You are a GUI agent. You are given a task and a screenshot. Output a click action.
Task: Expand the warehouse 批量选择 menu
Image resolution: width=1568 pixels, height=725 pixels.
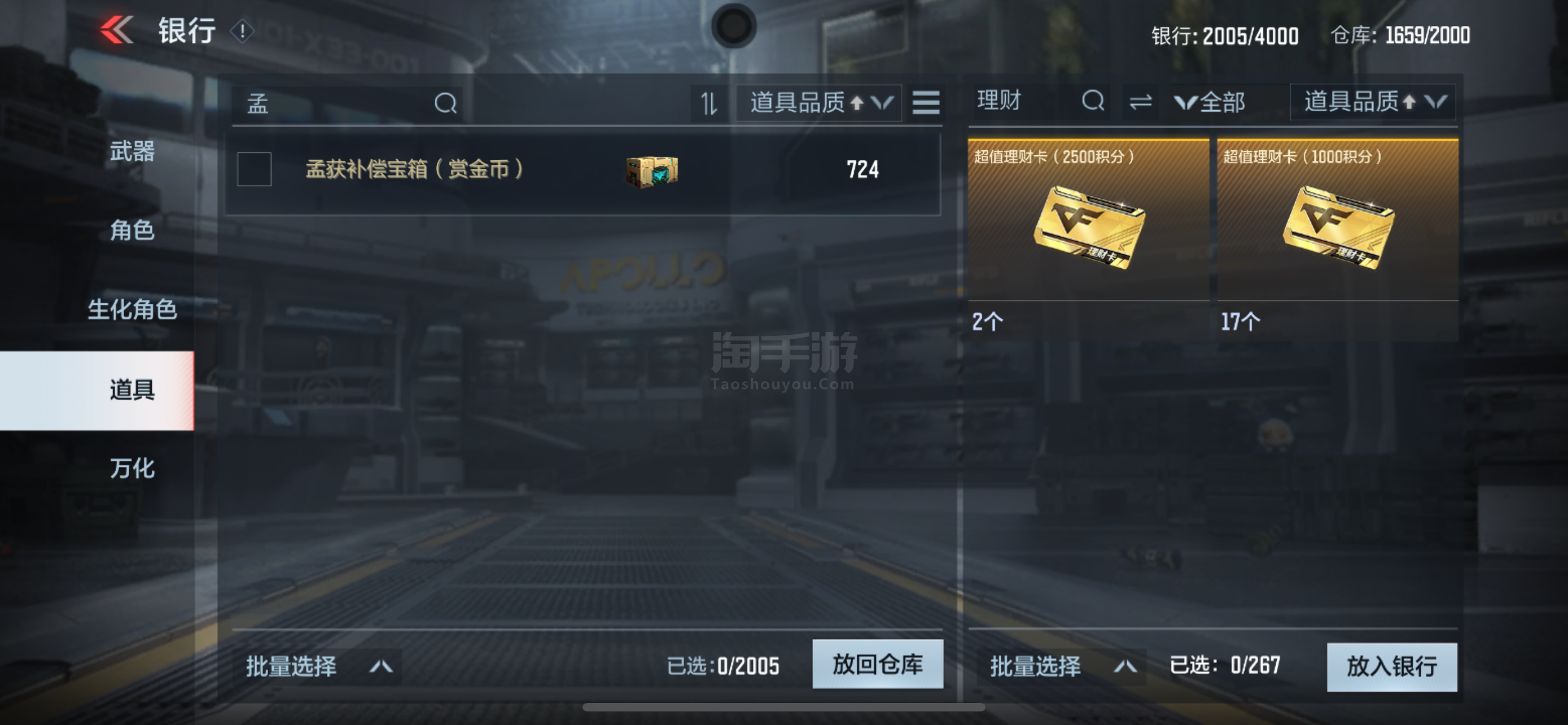(x=1062, y=667)
